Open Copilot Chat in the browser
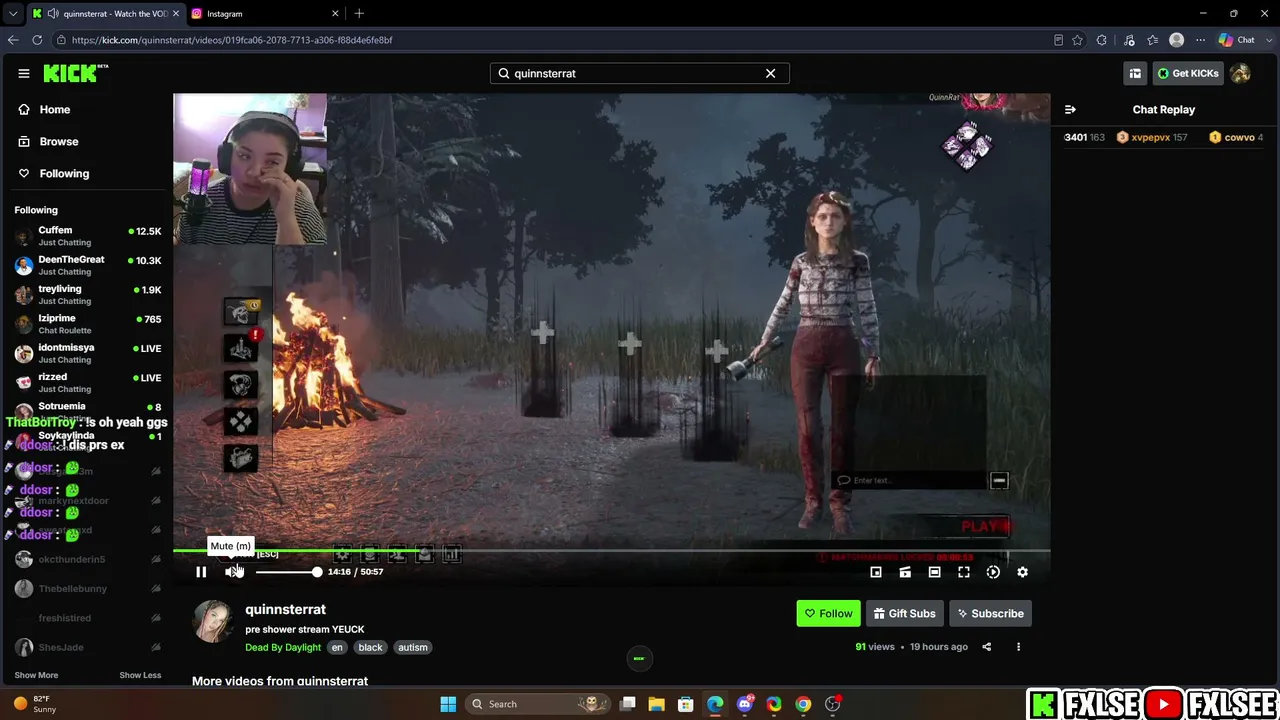1280x720 pixels. tap(1237, 40)
